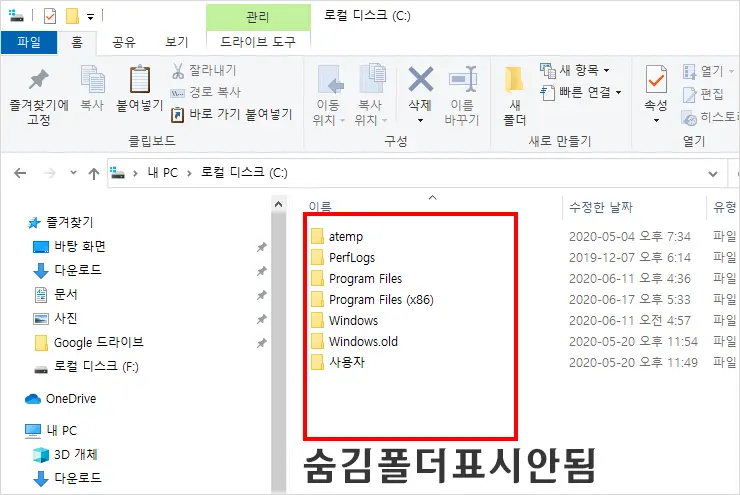Unpin the 바탕 화면 pin icon
The width and height of the screenshot is (740, 495).
click(x=261, y=247)
